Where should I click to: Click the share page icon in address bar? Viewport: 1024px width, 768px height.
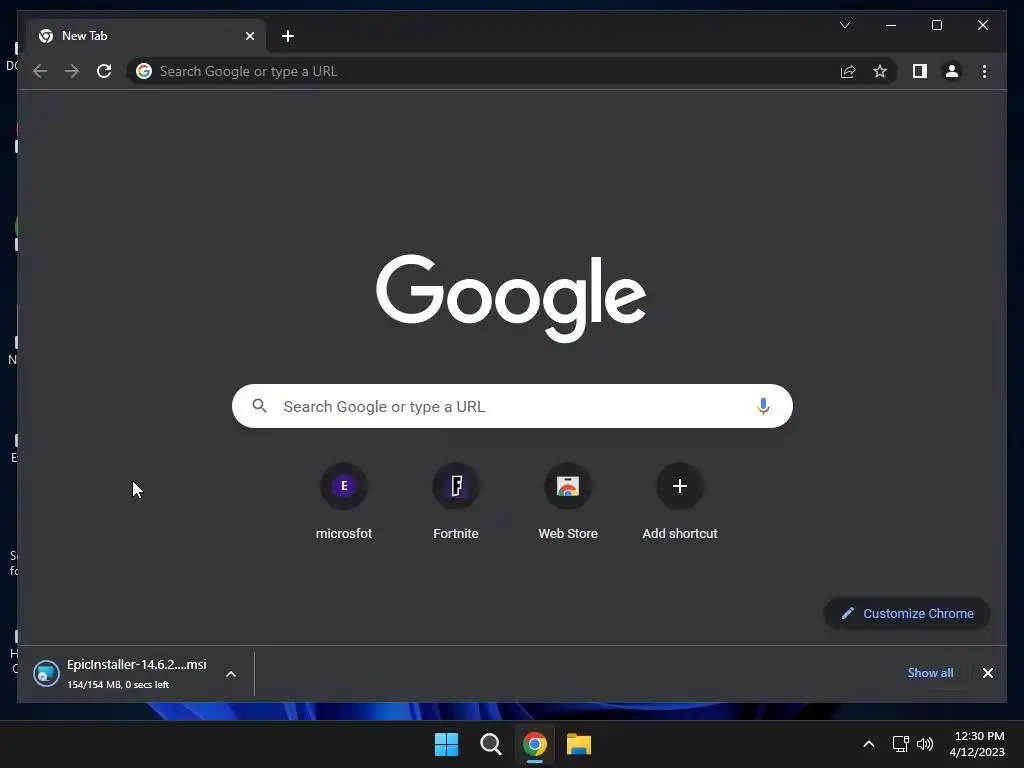point(848,71)
